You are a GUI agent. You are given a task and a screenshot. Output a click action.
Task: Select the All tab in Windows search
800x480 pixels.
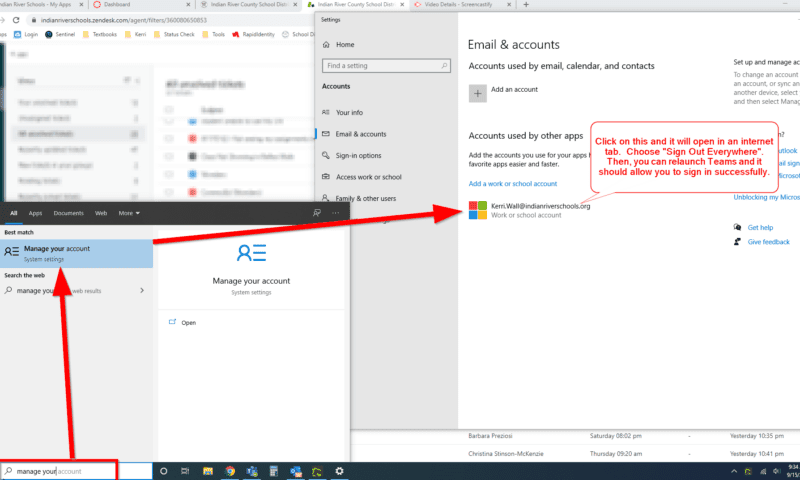coord(14,213)
